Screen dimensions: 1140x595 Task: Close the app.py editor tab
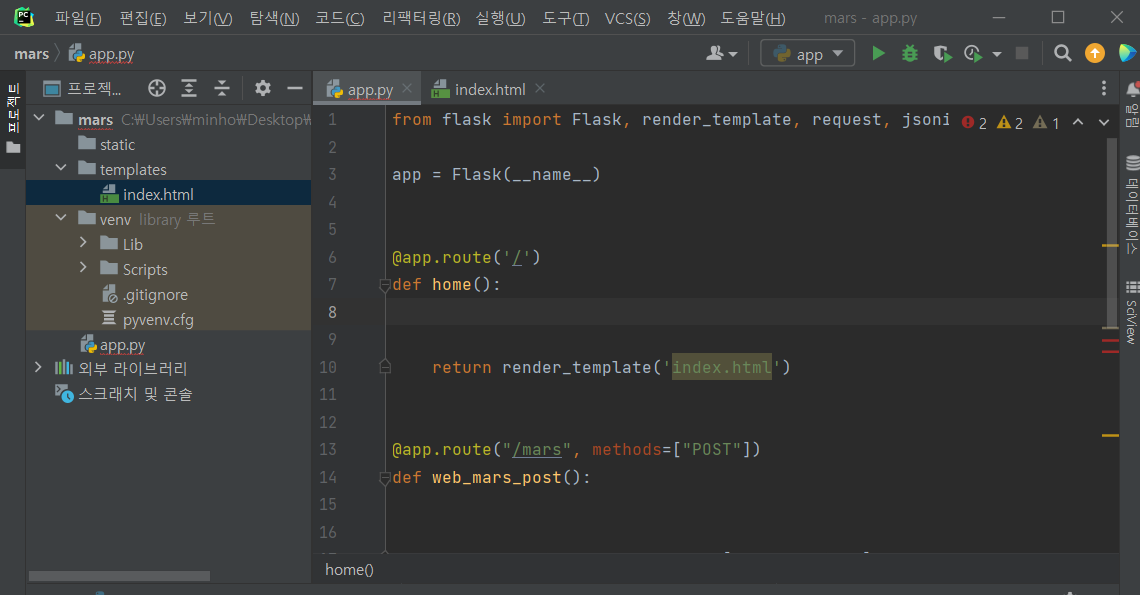pos(407,88)
